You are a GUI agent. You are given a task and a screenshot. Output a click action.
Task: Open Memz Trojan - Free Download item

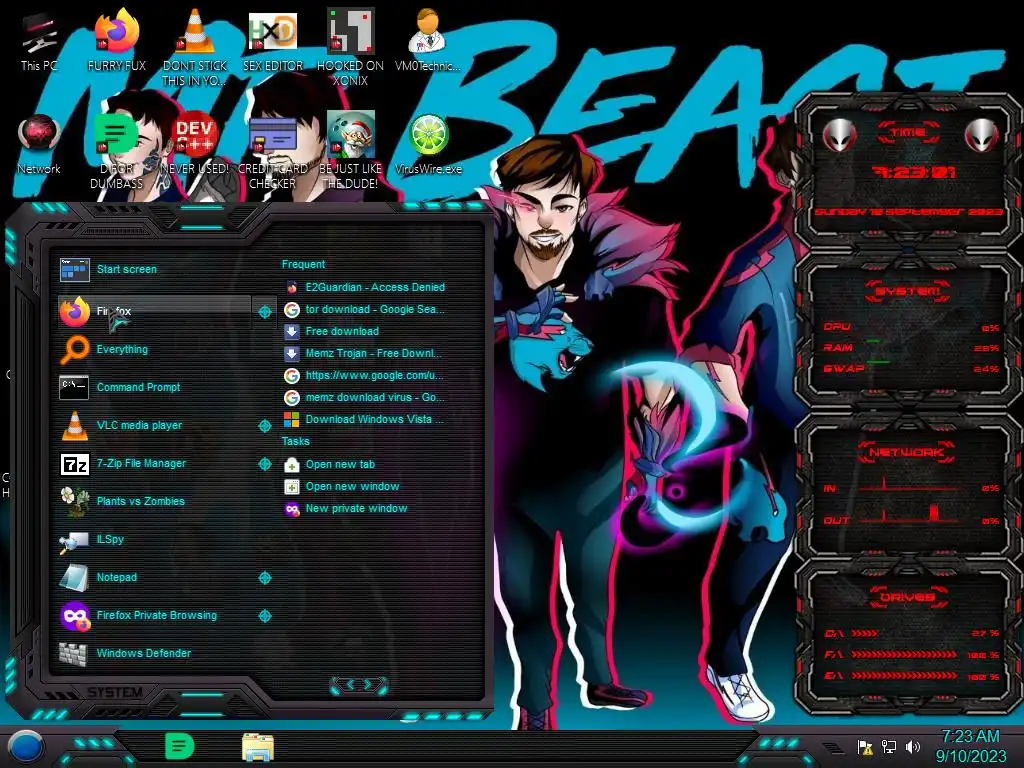(x=364, y=353)
